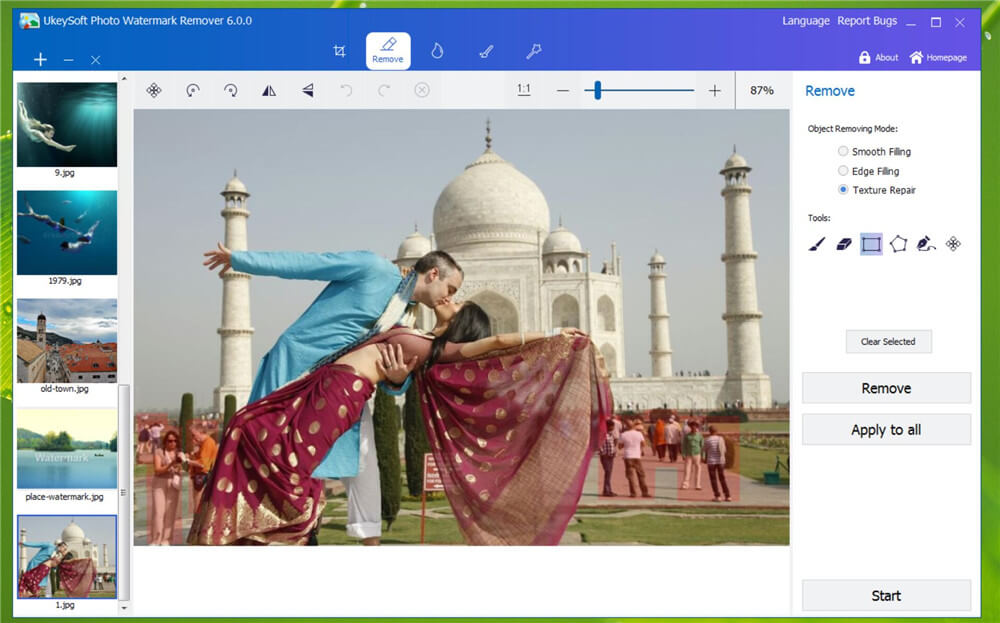Open the Language menu
The width and height of the screenshot is (1000, 623).
click(x=805, y=21)
